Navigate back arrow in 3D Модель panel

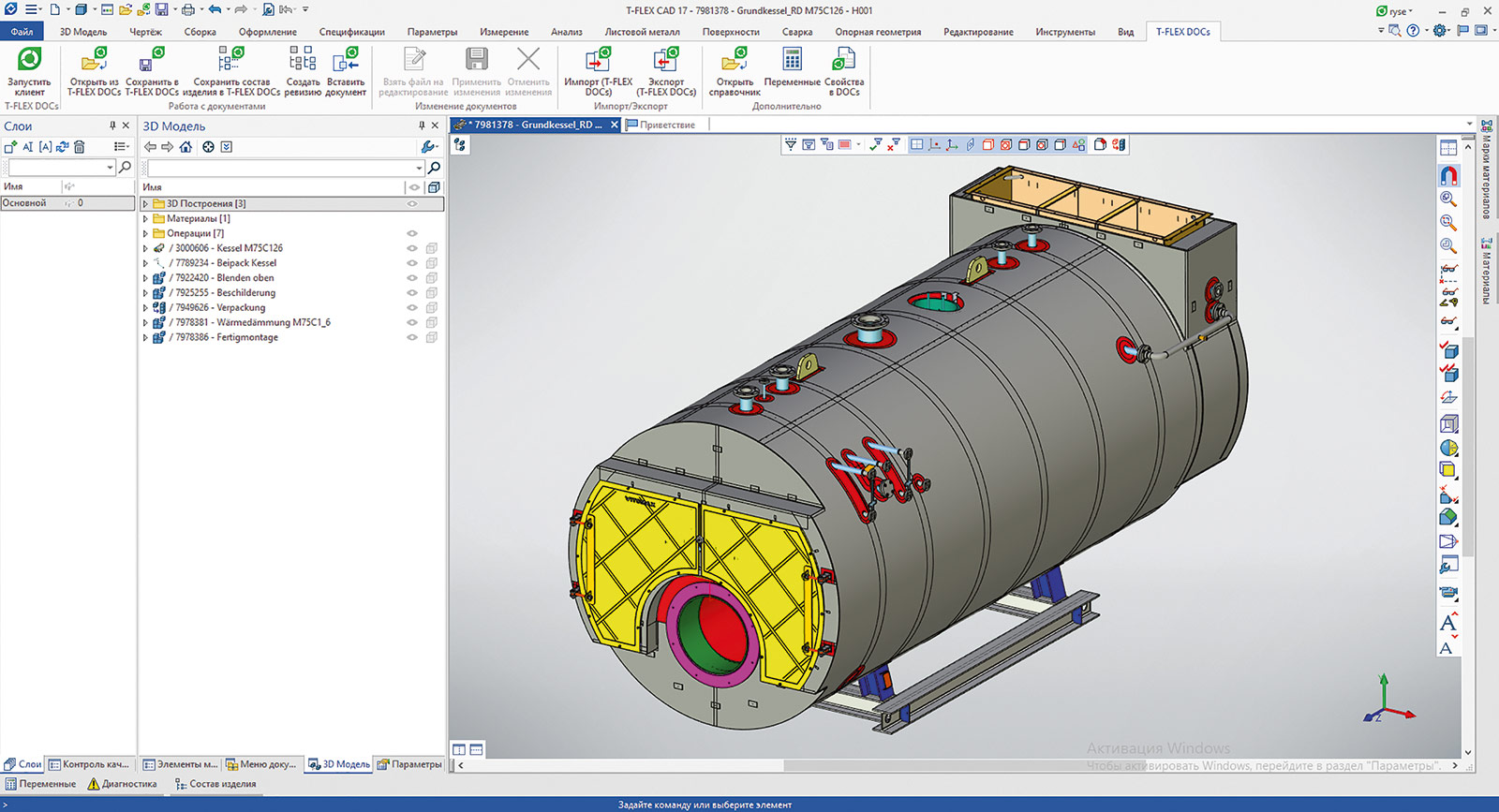[x=150, y=147]
